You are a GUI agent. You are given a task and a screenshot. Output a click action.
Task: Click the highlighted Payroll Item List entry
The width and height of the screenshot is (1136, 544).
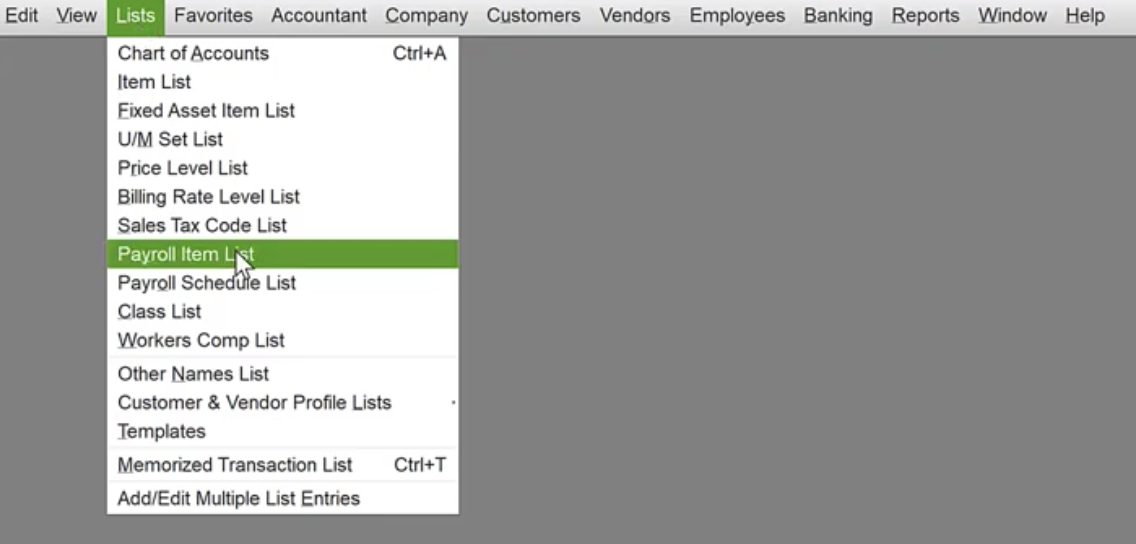186,254
